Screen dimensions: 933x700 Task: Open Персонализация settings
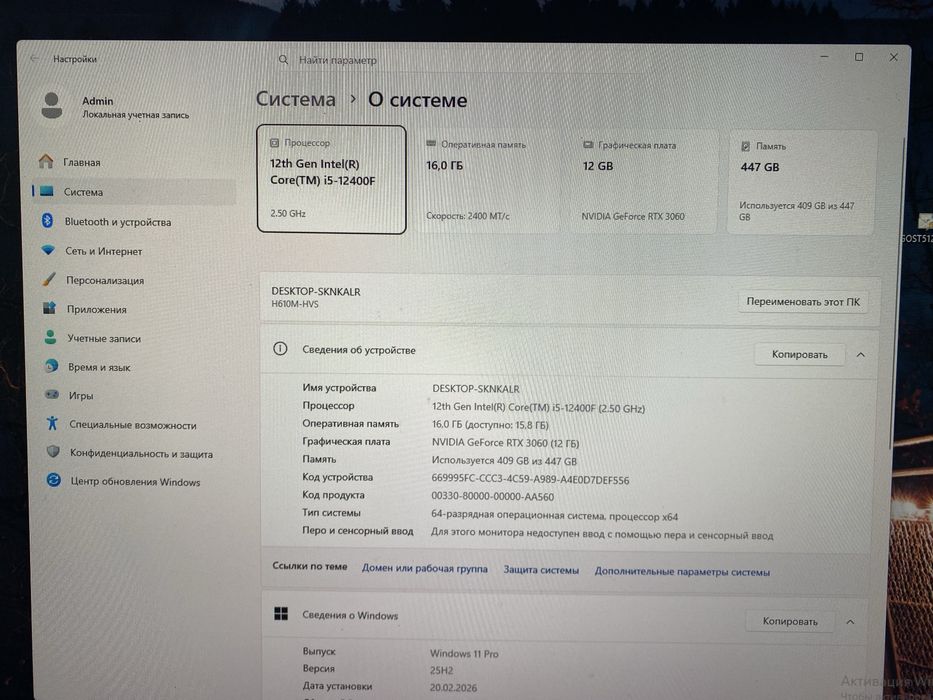[136, 280]
